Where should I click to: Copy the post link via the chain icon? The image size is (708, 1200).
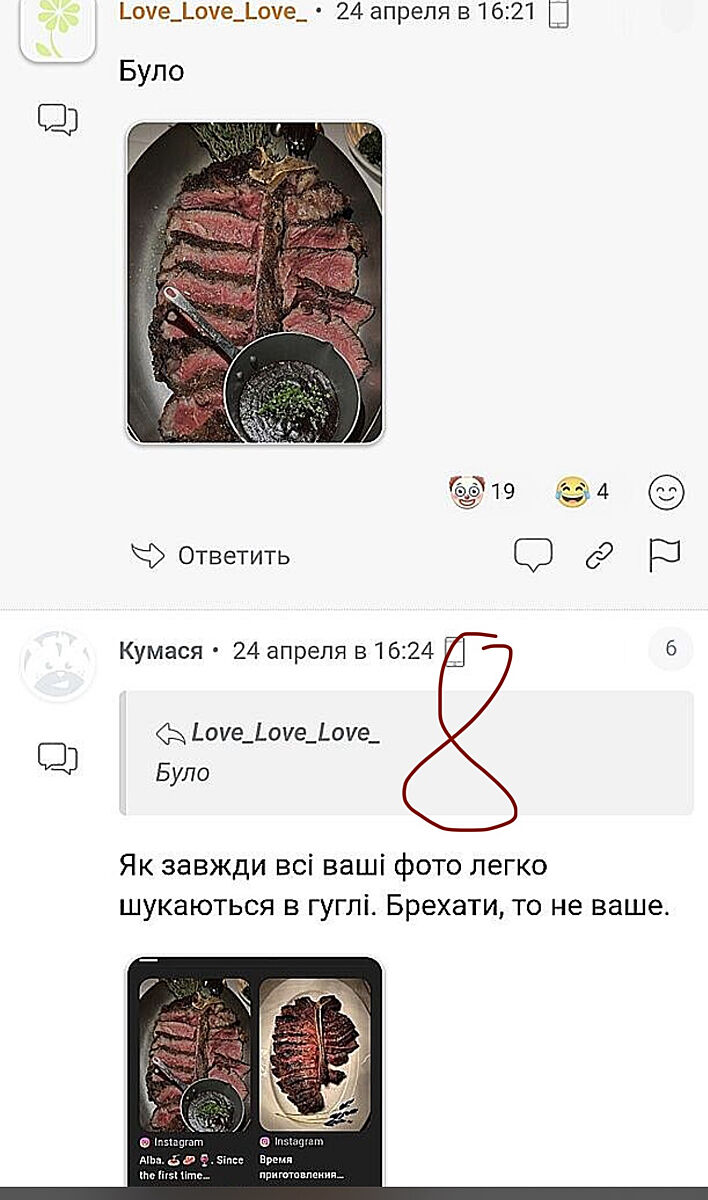(599, 555)
